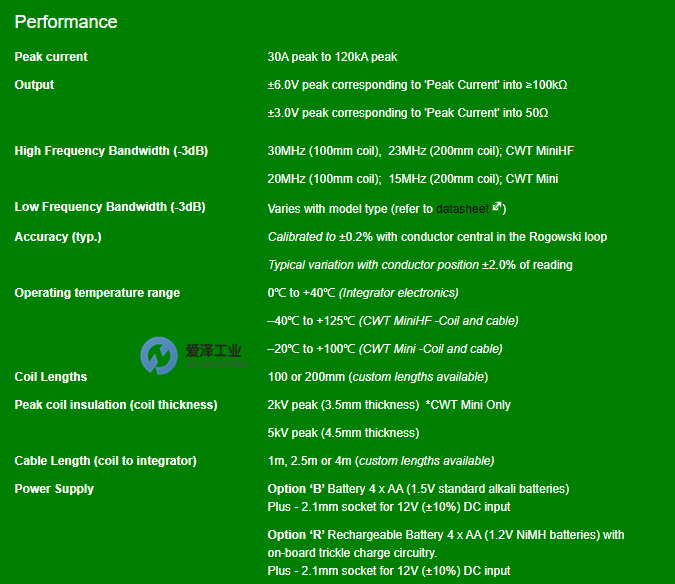Click the Option 'B' battery text
The width and height of the screenshot is (675, 584).
(418, 489)
